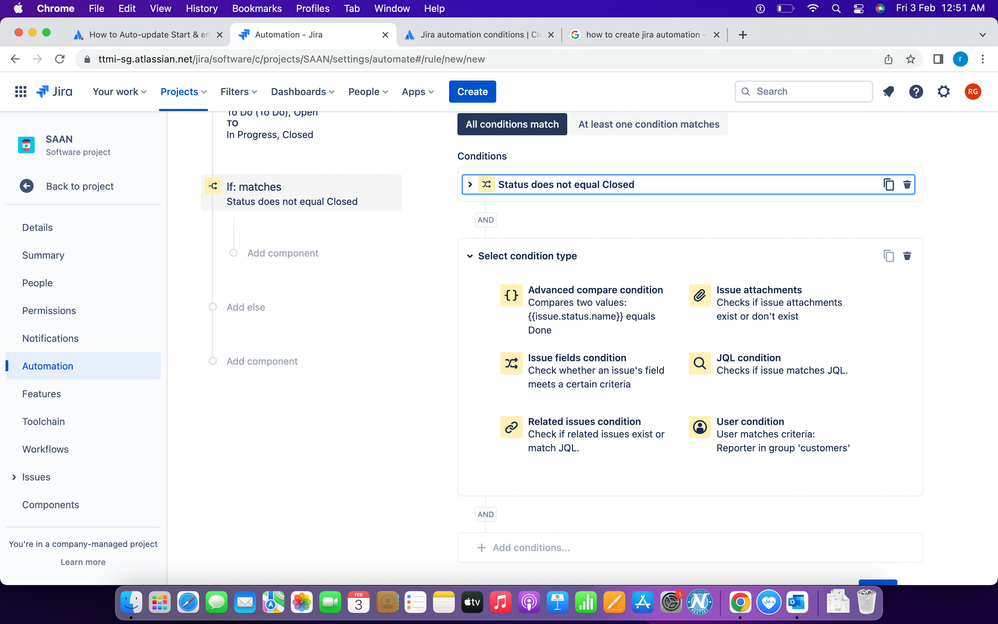Choose the Issue fields condition icon

point(511,364)
